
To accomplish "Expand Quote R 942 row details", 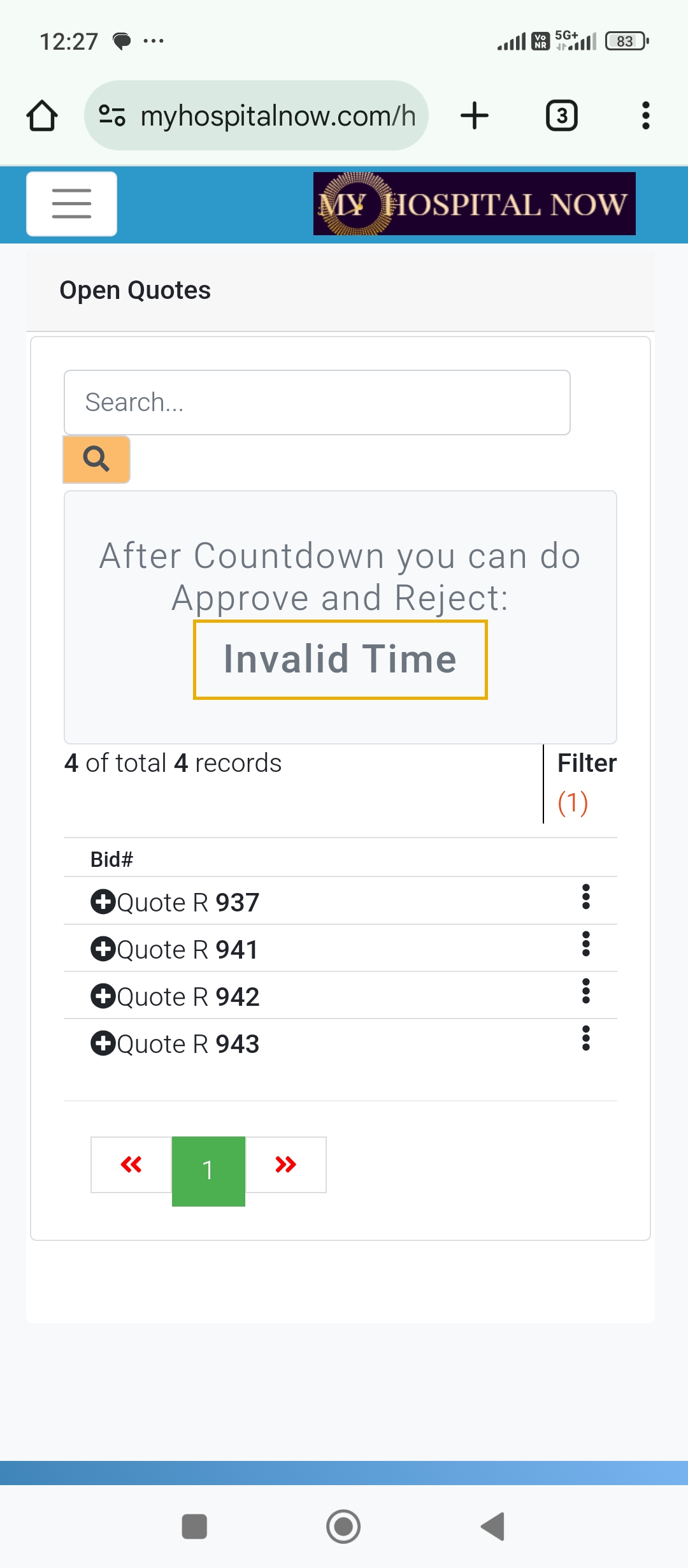I will click(x=103, y=996).
